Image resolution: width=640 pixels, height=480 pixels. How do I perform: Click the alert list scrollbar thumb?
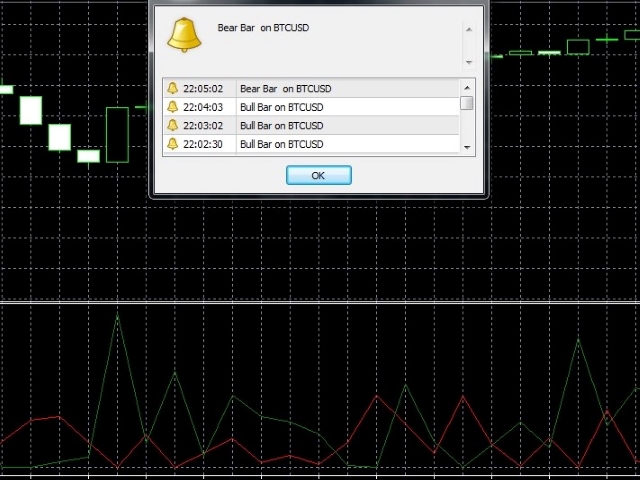point(467,103)
